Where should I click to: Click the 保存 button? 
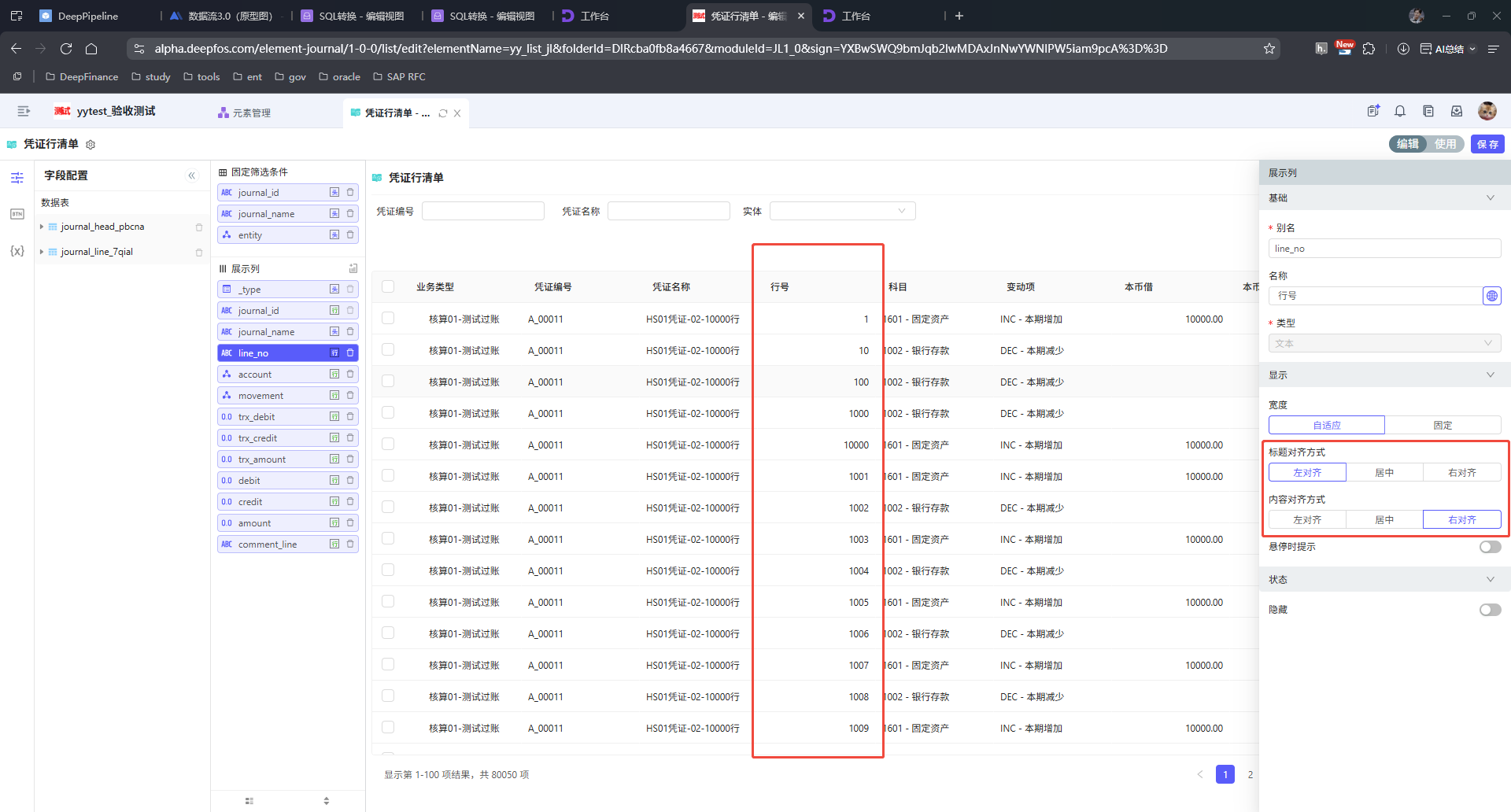coord(1487,144)
